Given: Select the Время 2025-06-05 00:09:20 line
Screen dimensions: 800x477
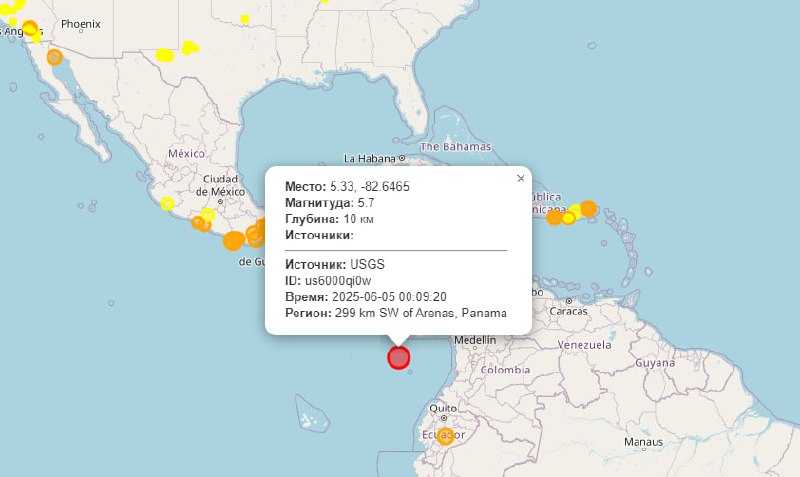Looking at the screenshot, I should [x=366, y=297].
